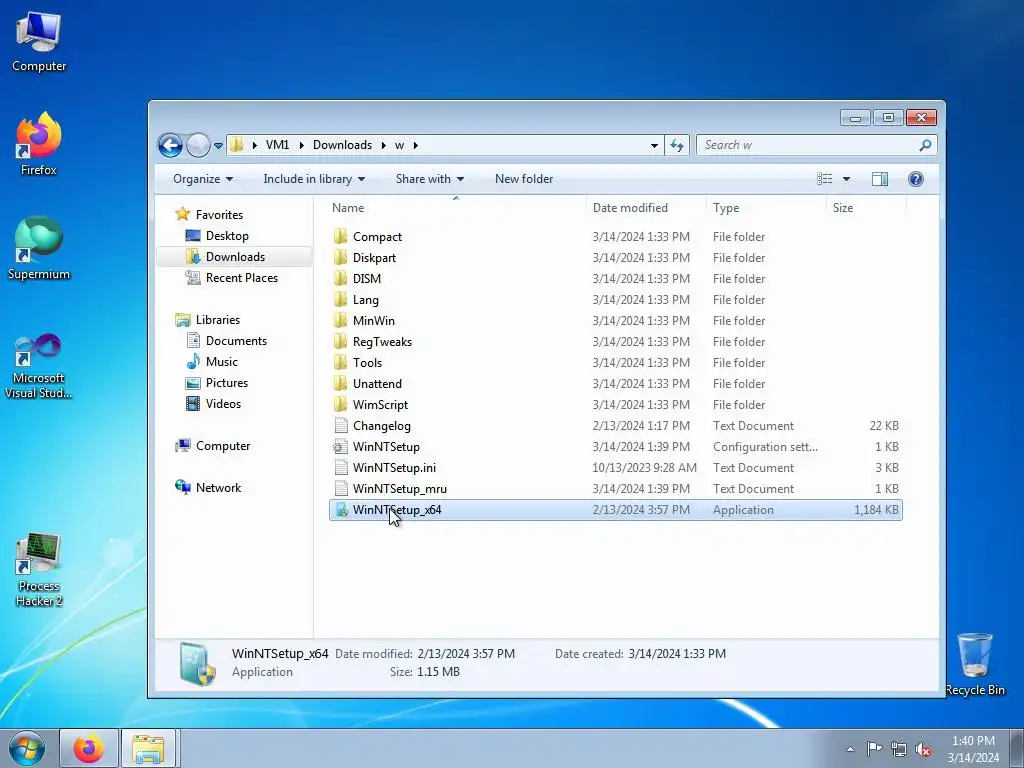Refresh the folder view
Viewport: 1024px width, 768px height.
click(x=677, y=145)
